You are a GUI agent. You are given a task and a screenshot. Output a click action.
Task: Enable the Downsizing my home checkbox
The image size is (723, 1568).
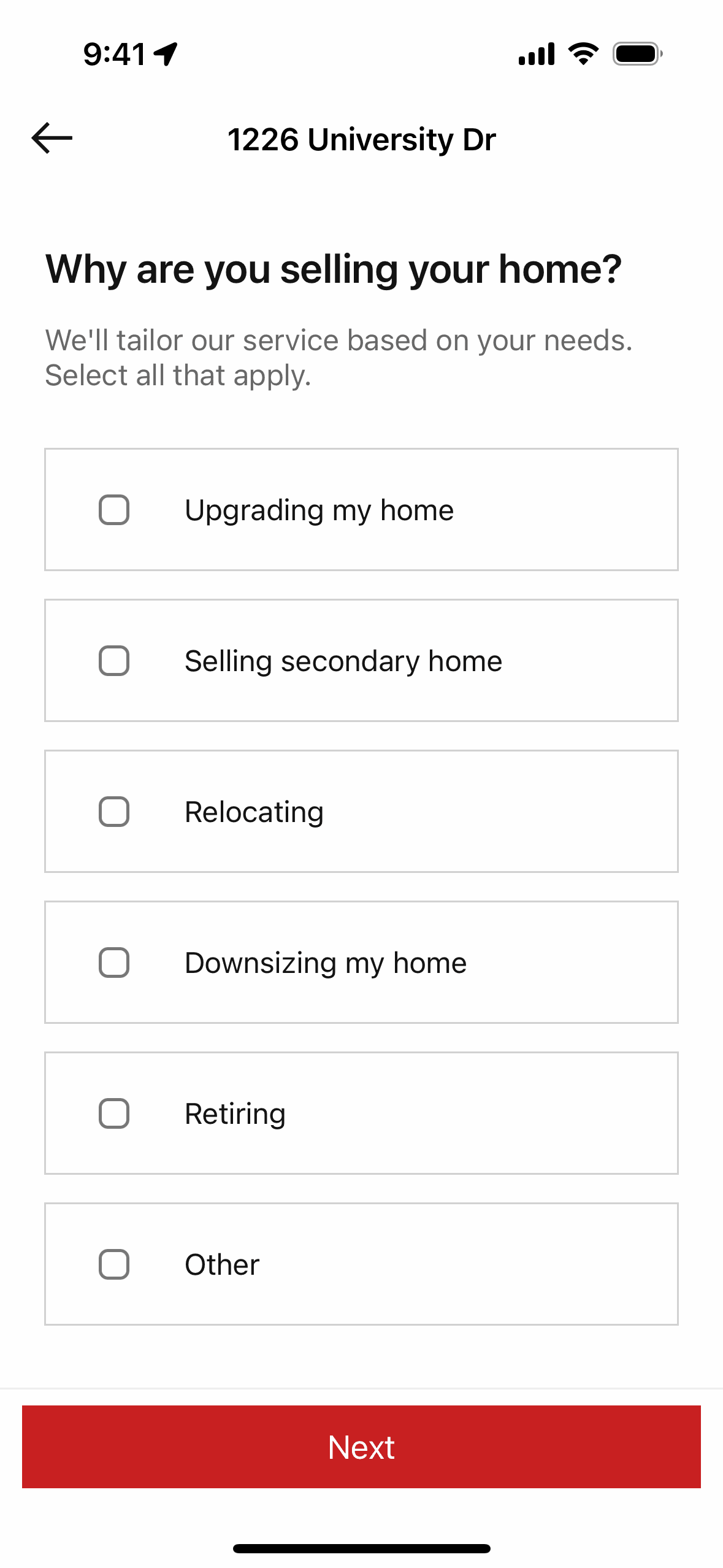(114, 963)
